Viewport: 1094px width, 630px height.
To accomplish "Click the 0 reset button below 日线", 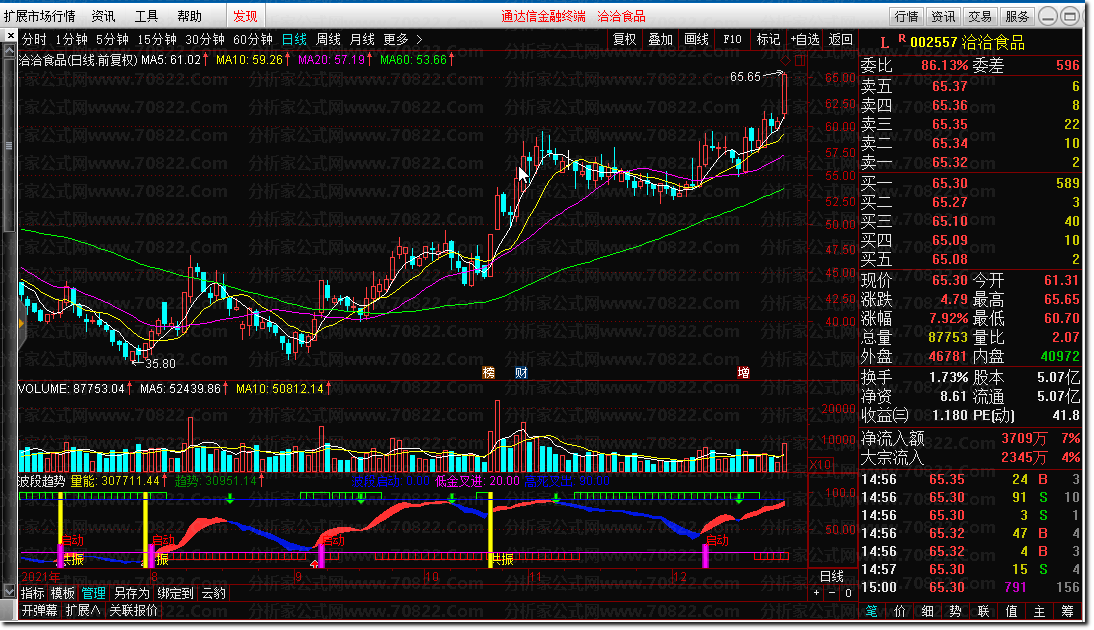I will click(x=848, y=593).
